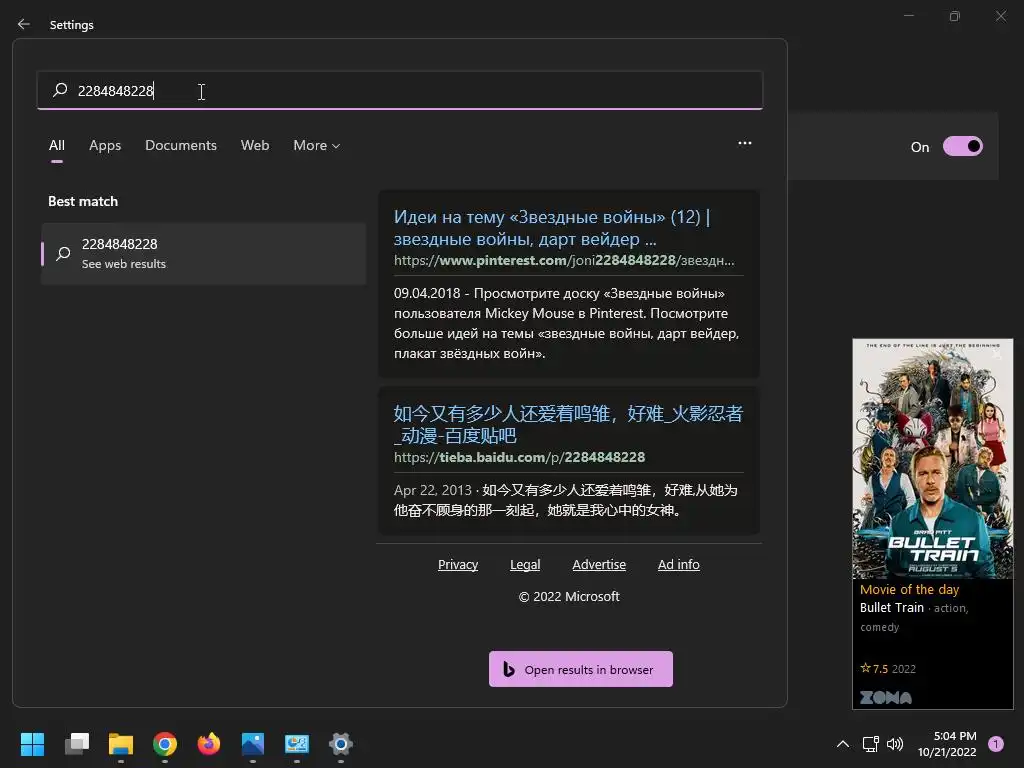The image size is (1024, 768).
Task: Open File Explorer from the taskbar
Action: (121, 743)
